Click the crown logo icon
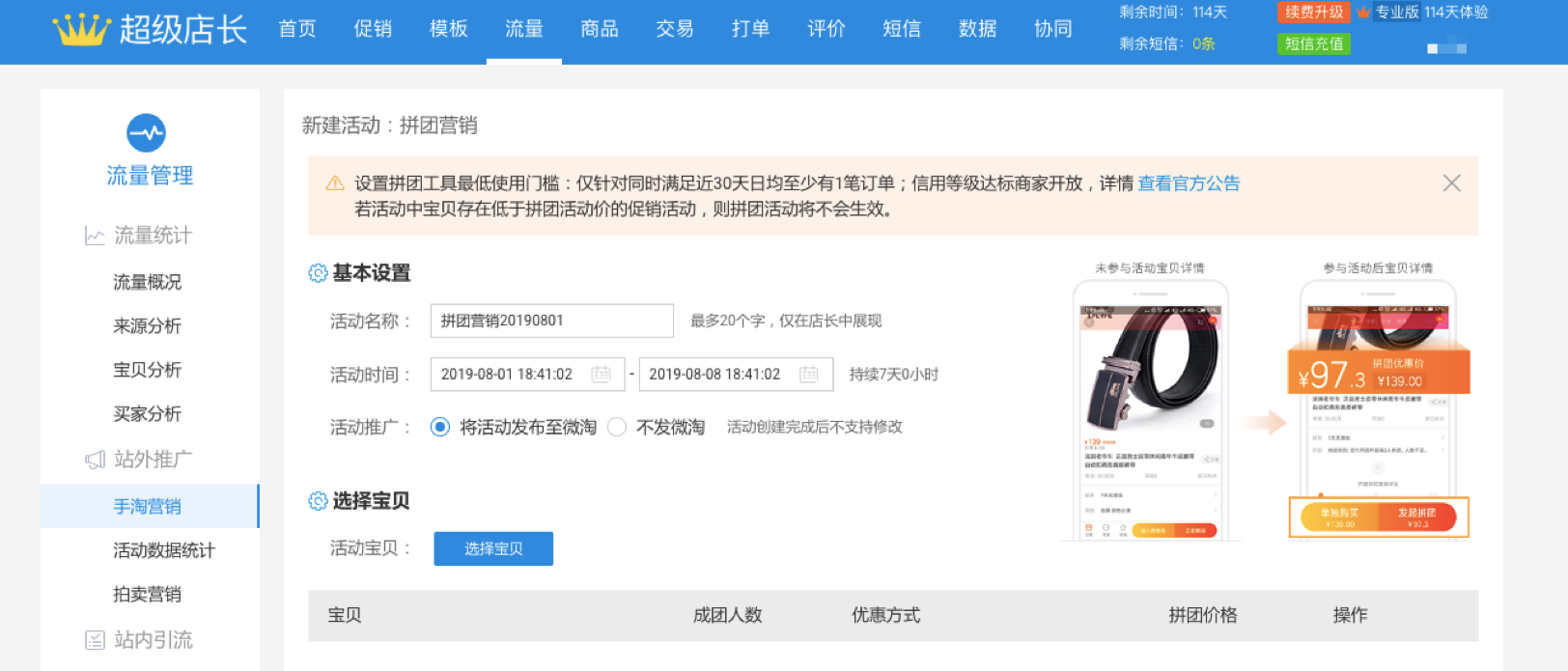This screenshot has width=1568, height=671. pyautogui.click(x=81, y=30)
